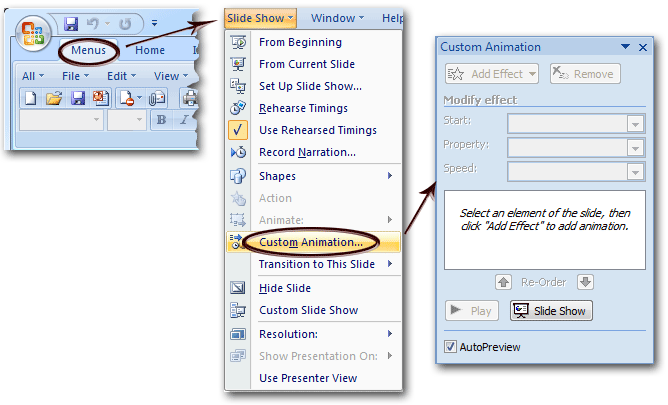Open the Start dropdown in Modify effect
This screenshot has width=668, height=405.
[634, 123]
